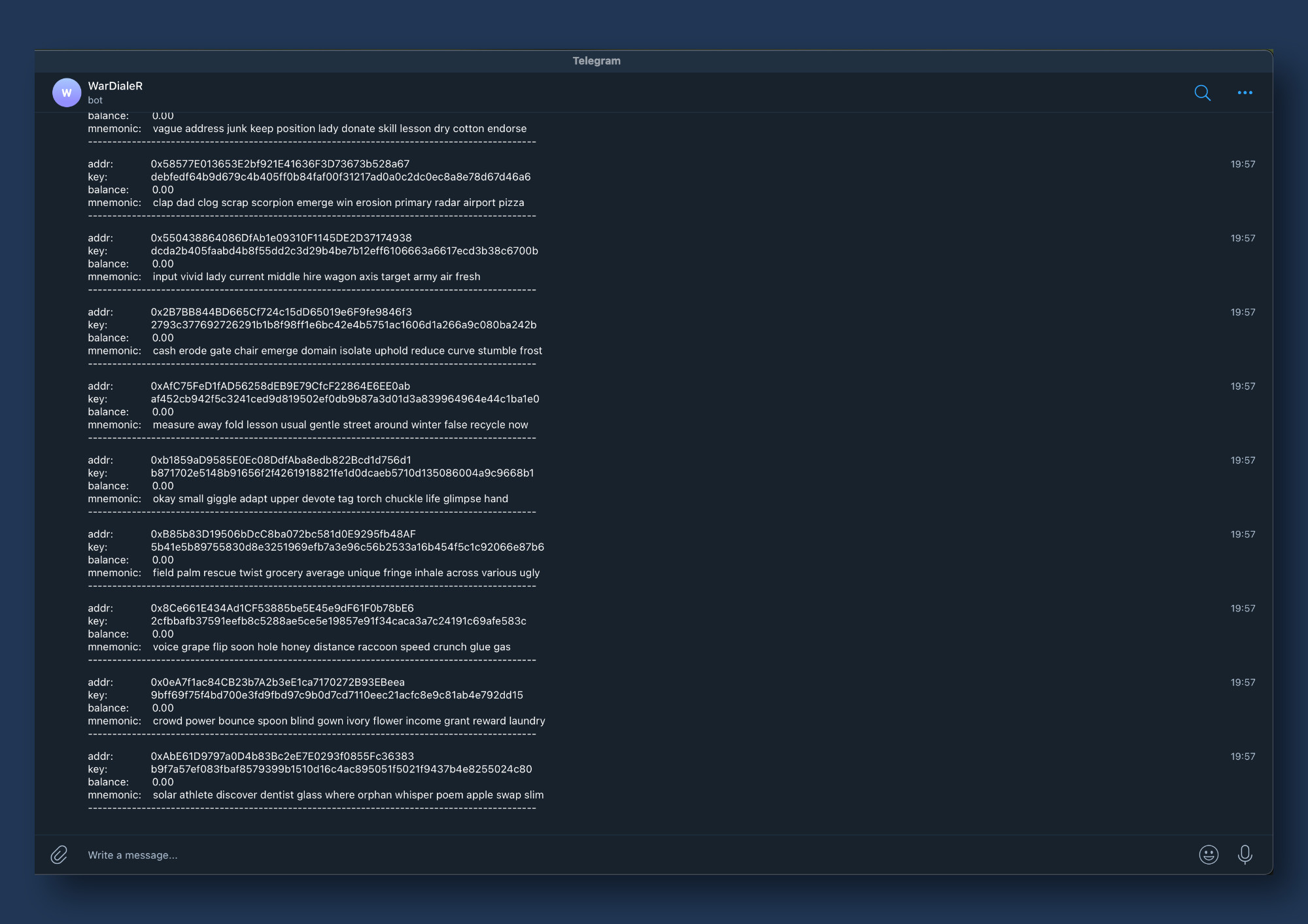Open the three-dot more options menu
The image size is (1308, 924).
pos(1245,93)
